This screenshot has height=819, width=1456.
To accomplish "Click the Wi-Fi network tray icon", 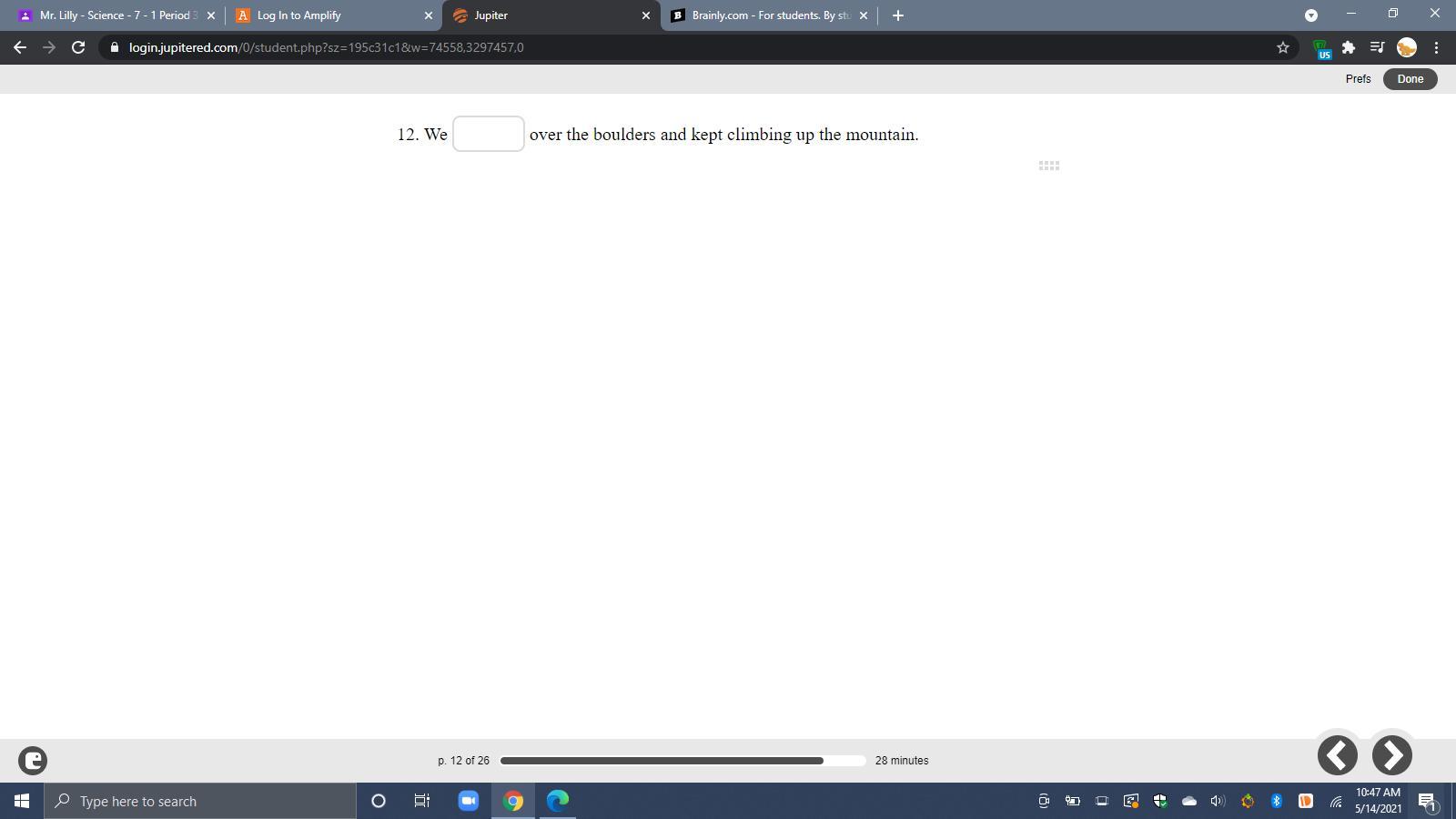I will pyautogui.click(x=1335, y=801).
